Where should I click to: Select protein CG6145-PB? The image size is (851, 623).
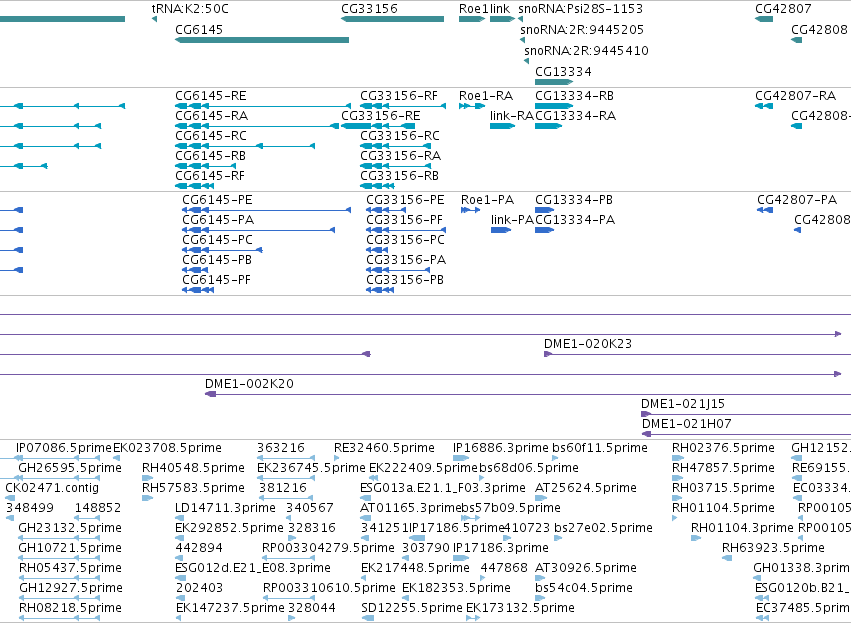195,270
